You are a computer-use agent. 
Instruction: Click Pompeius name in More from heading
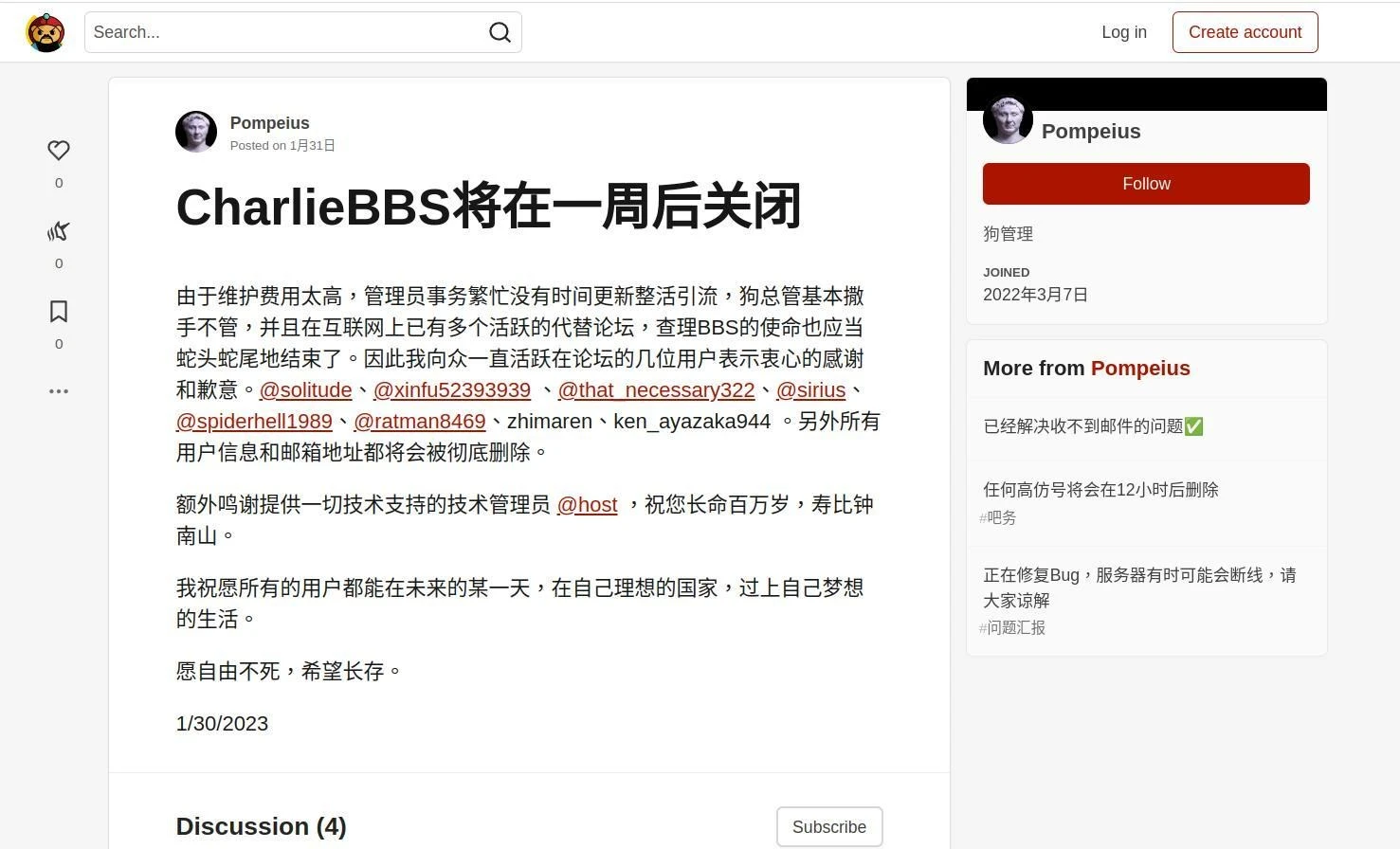tap(1140, 369)
